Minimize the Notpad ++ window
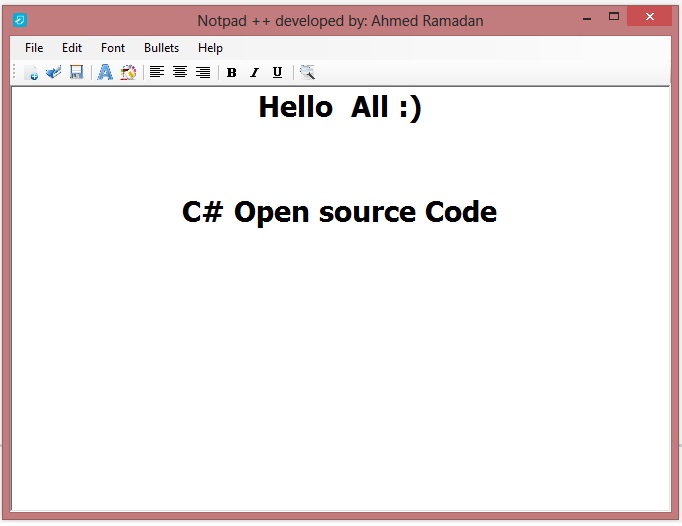Image resolution: width=682 pixels, height=526 pixels. (587, 18)
